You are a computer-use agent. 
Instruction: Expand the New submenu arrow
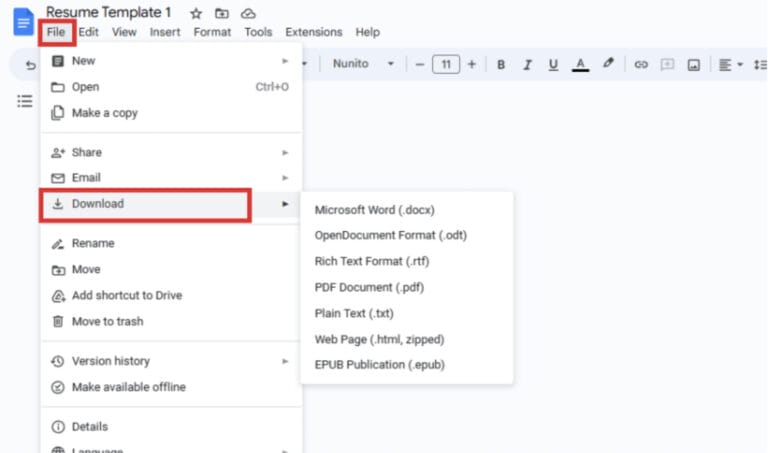[x=285, y=61]
